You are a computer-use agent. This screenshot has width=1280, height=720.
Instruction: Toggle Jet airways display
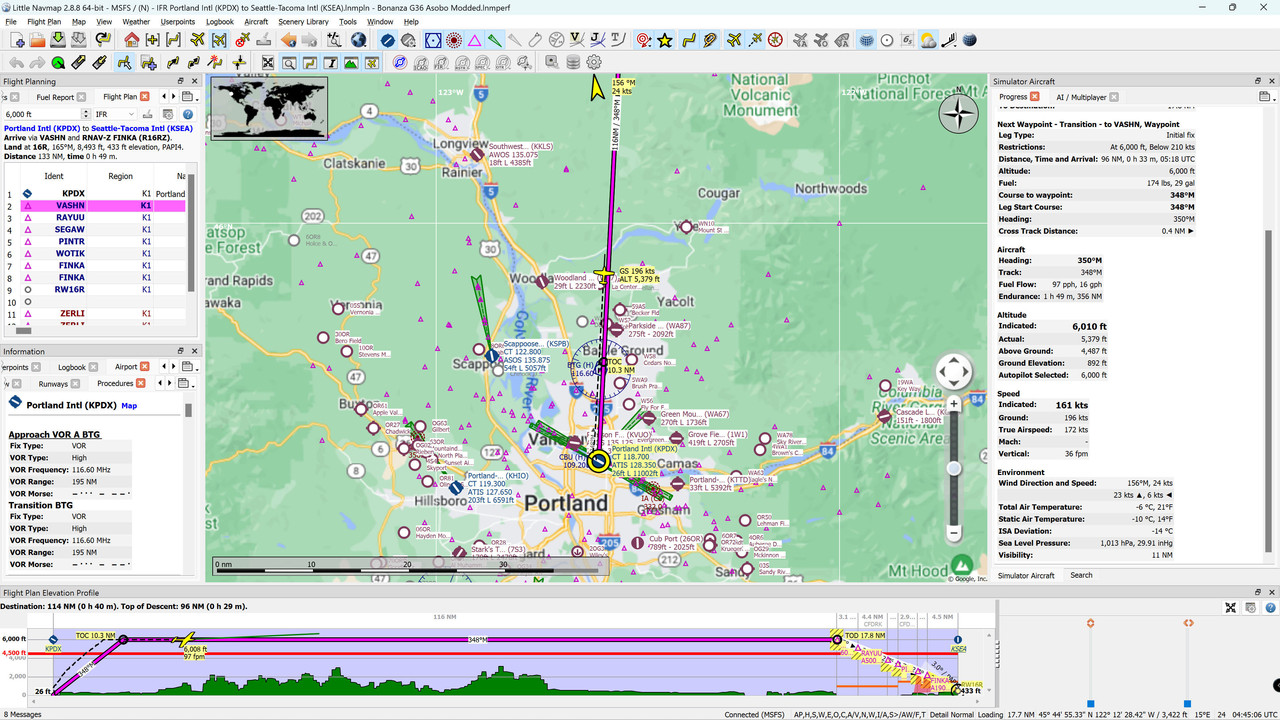(x=597, y=40)
